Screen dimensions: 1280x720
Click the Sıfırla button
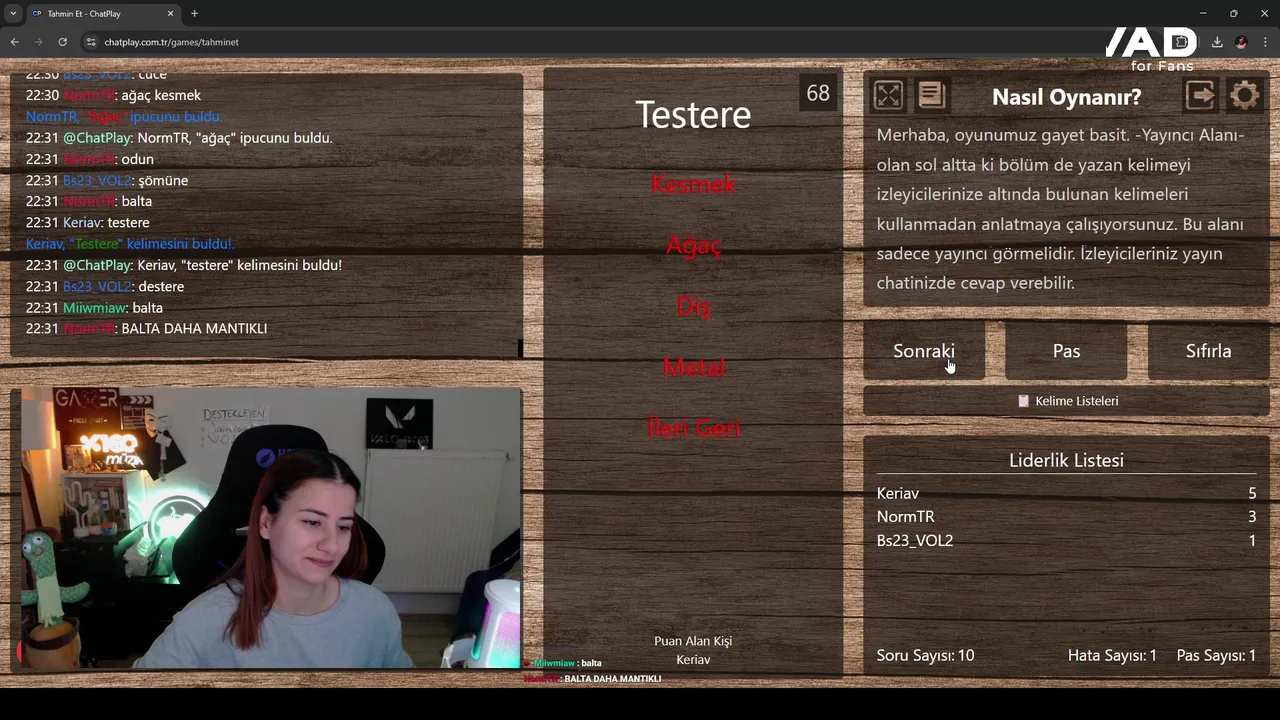pyautogui.click(x=1208, y=351)
